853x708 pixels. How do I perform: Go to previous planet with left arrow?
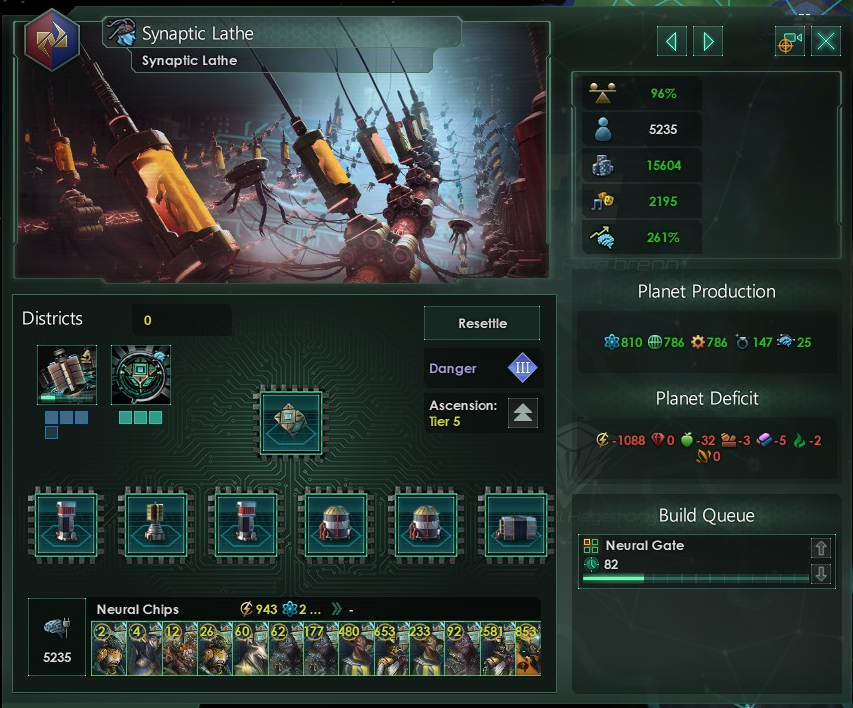(x=671, y=41)
